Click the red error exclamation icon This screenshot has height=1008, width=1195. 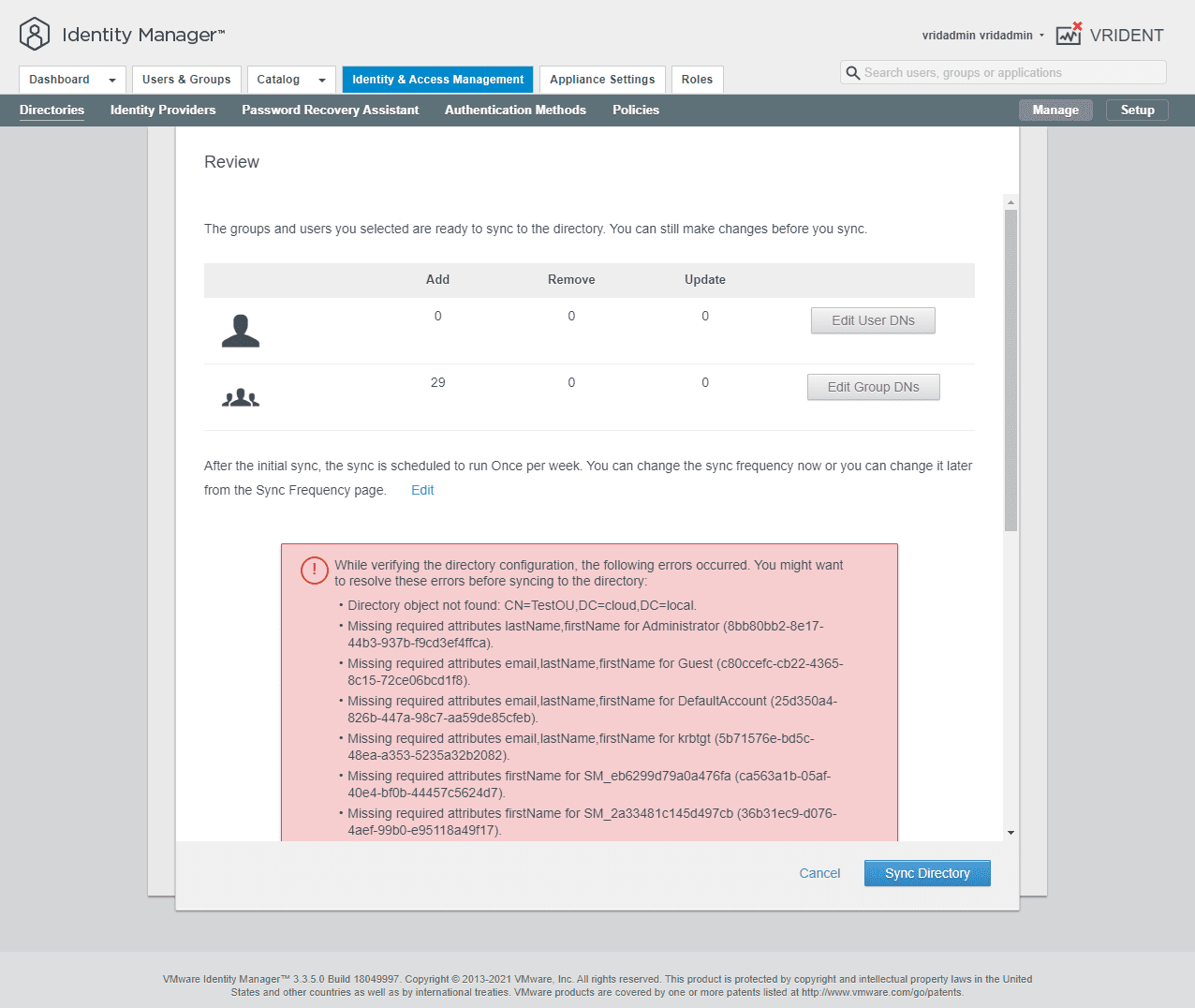[x=314, y=570]
